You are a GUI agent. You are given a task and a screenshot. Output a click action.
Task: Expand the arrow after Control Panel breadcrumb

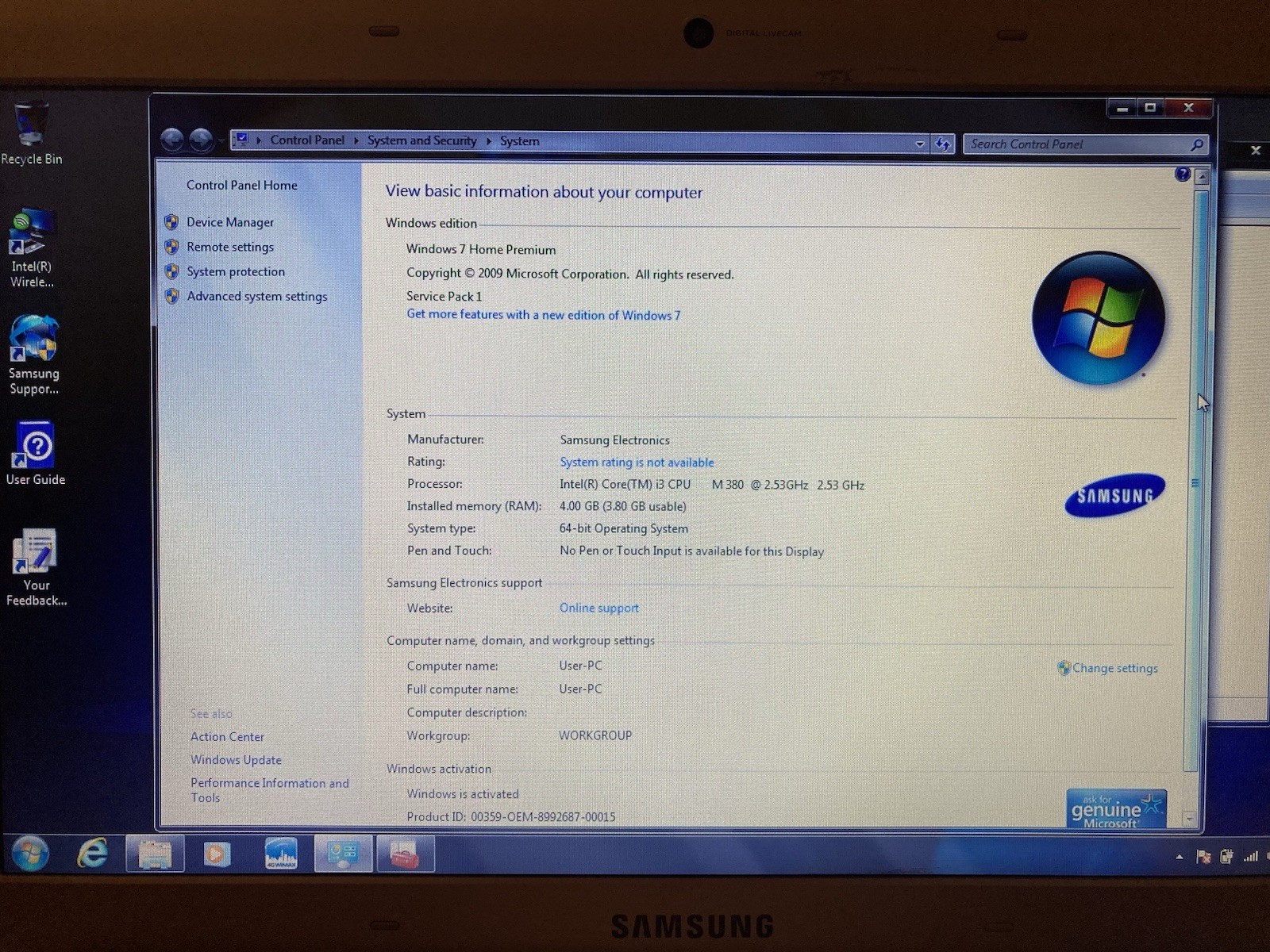[x=356, y=140]
